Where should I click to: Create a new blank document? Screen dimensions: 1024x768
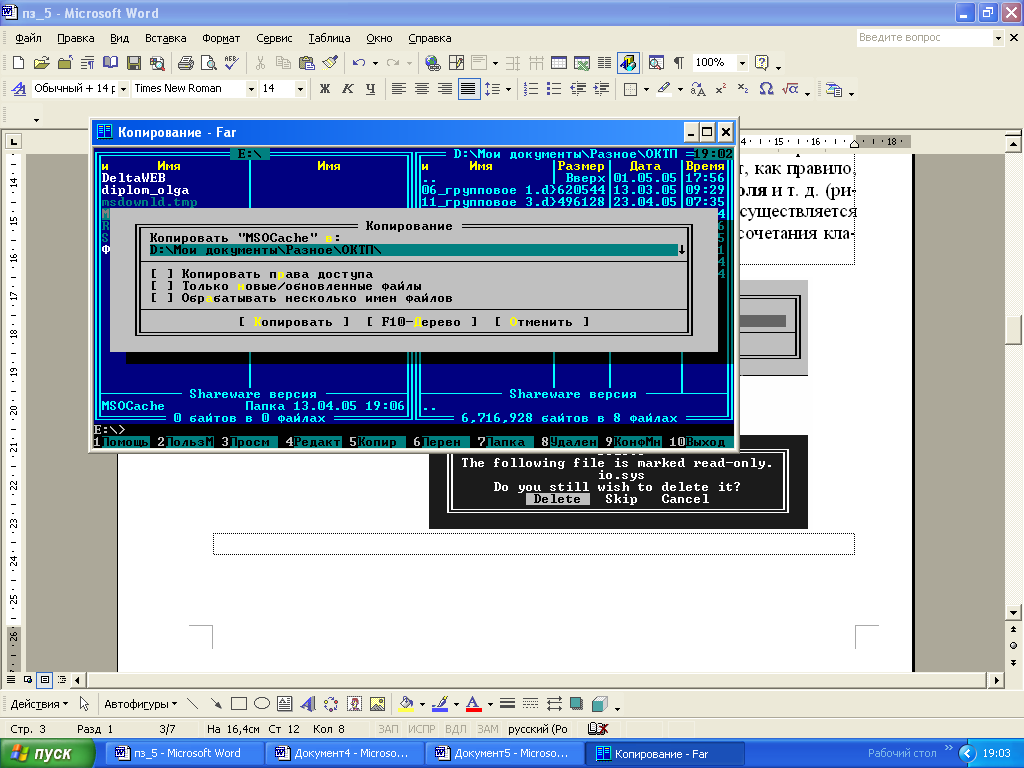(x=18, y=63)
